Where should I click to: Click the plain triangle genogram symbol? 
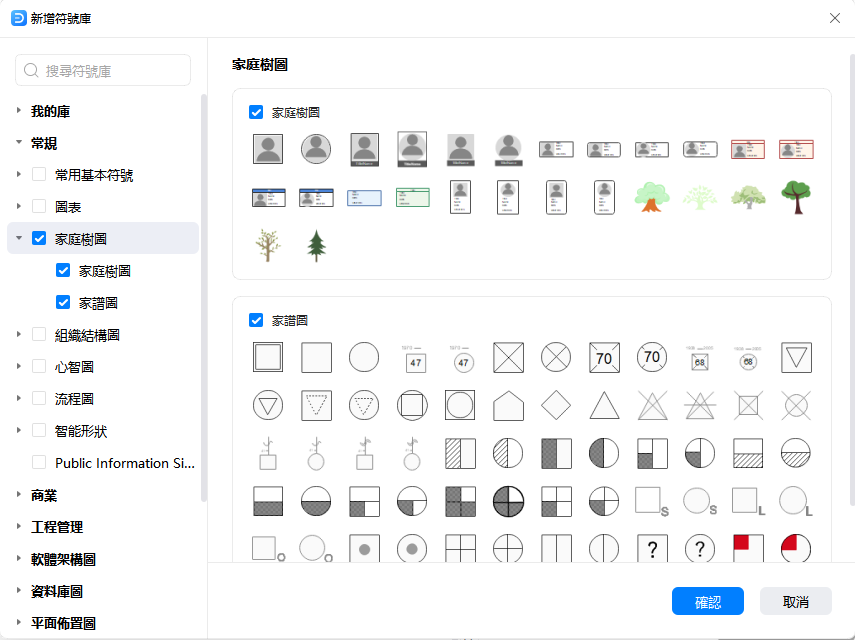tap(603, 405)
